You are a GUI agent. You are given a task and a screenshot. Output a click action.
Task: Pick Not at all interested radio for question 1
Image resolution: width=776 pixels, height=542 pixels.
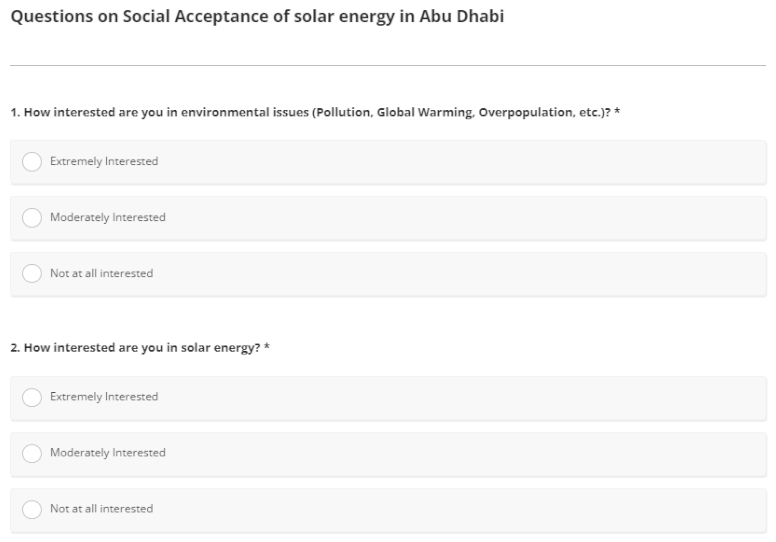(x=32, y=274)
